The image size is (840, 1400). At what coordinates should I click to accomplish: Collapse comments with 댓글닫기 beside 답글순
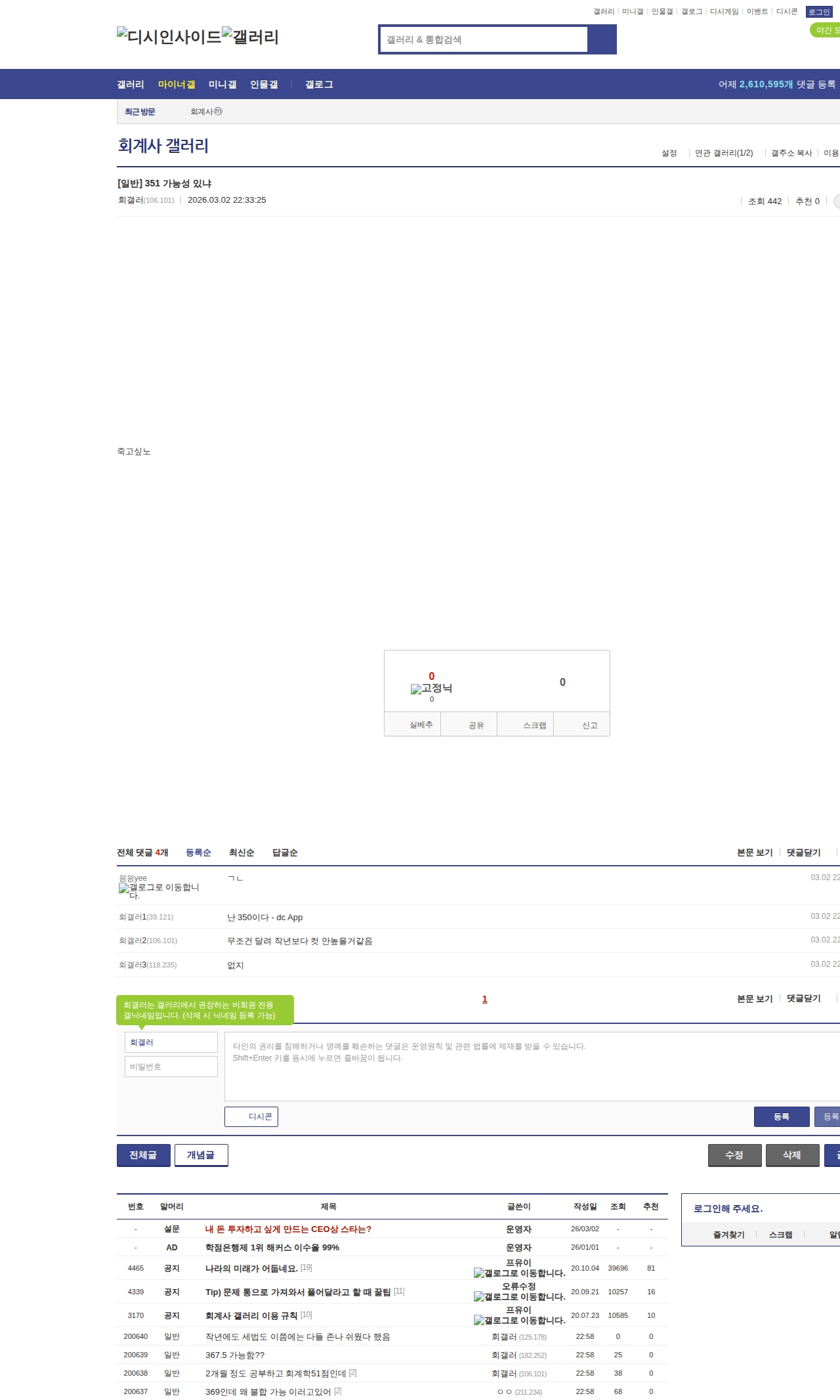[804, 852]
